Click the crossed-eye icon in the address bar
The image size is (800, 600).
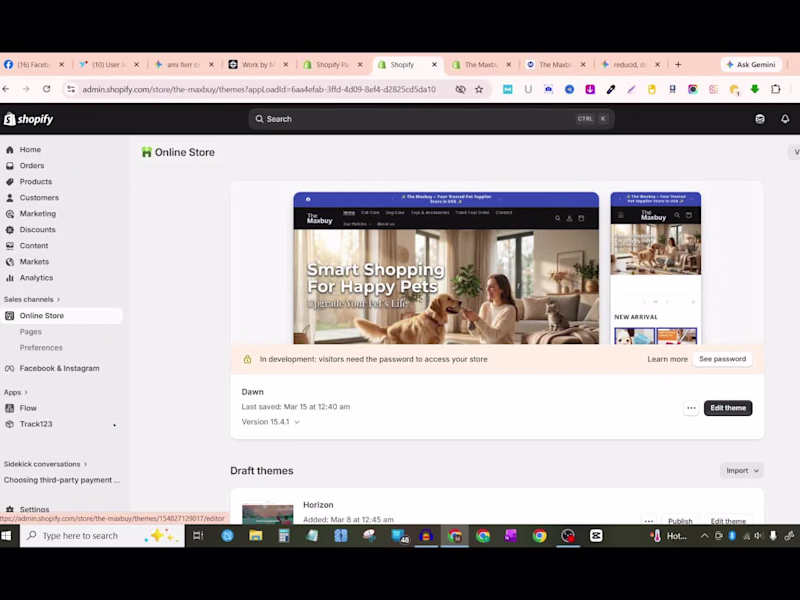tap(460, 89)
